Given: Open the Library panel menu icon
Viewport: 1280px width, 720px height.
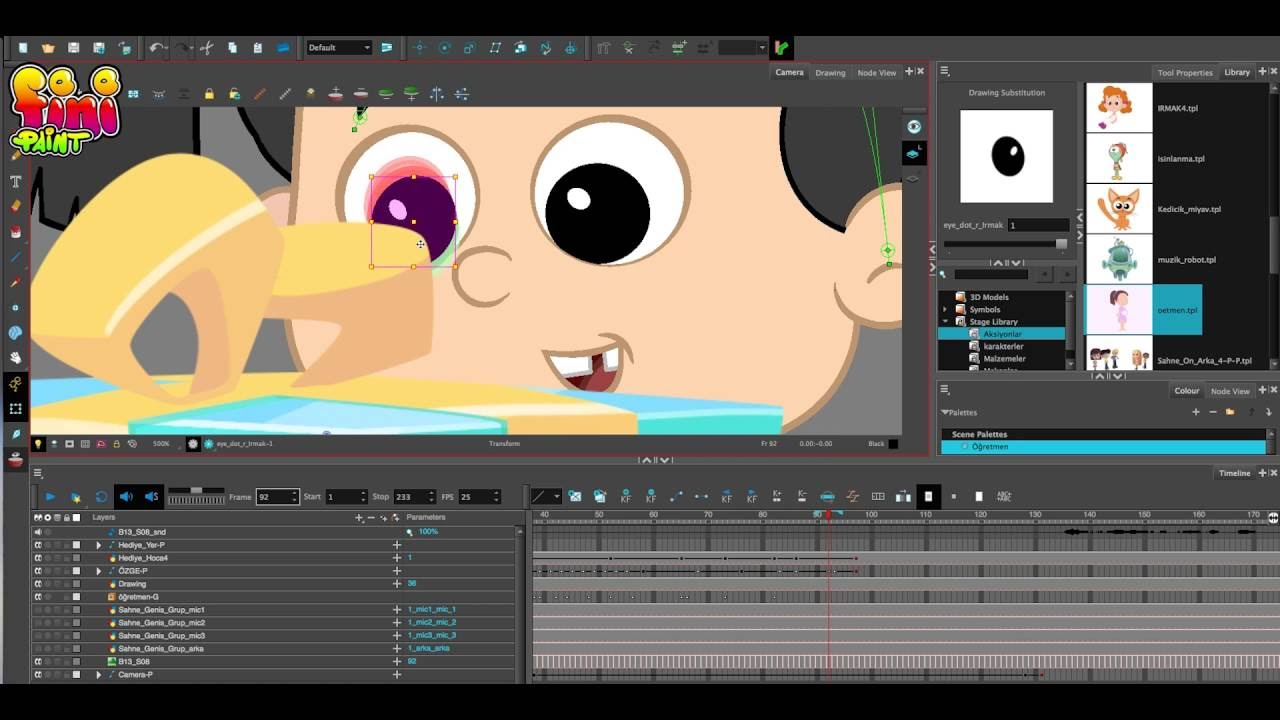Looking at the screenshot, I should 944,72.
